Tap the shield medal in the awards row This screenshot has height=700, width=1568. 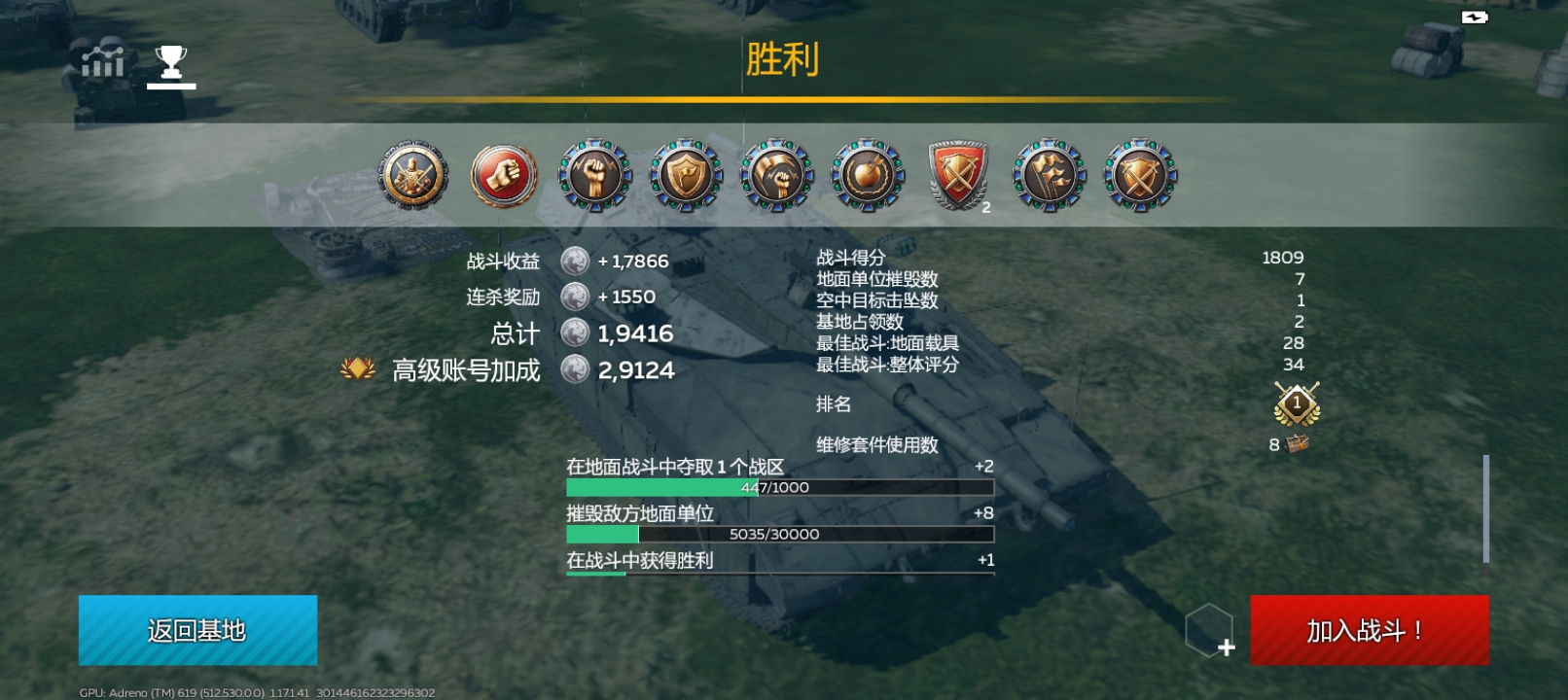coord(686,176)
